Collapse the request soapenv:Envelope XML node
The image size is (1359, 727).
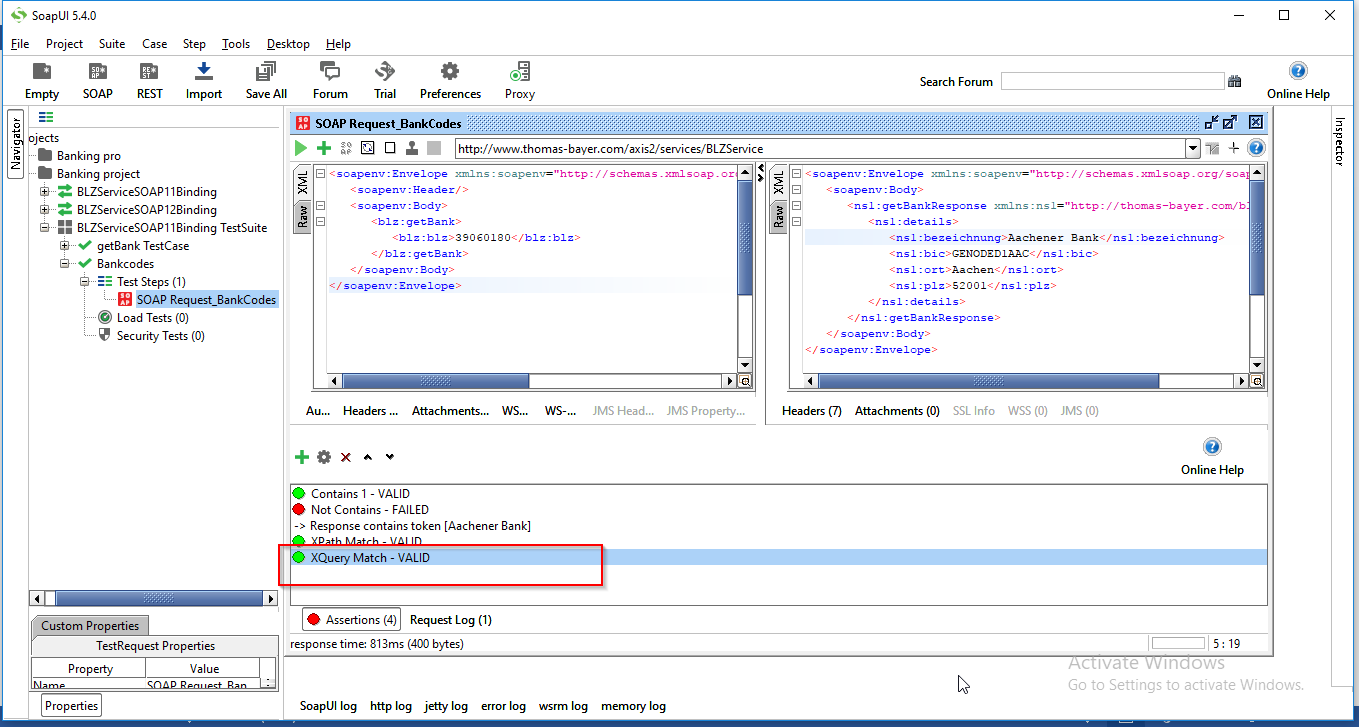(x=320, y=174)
